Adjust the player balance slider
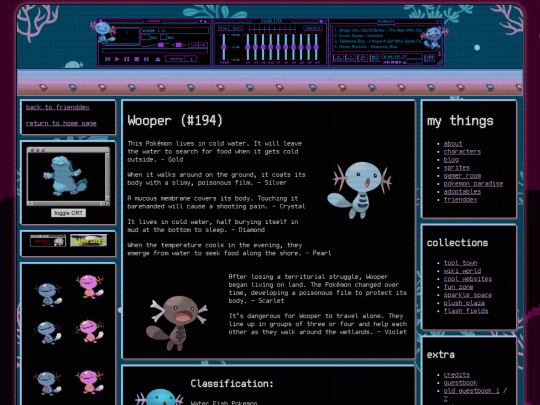The height and width of the screenshot is (405, 540). click(x=179, y=45)
